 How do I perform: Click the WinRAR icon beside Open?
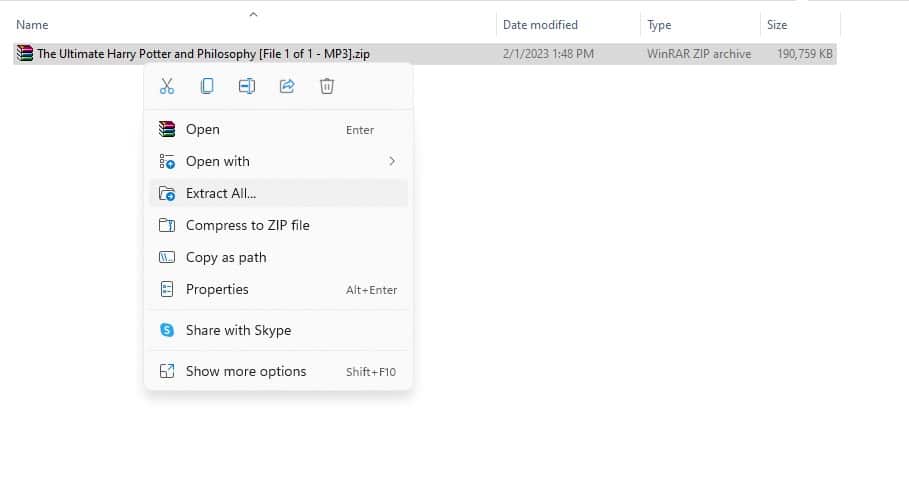coord(167,129)
